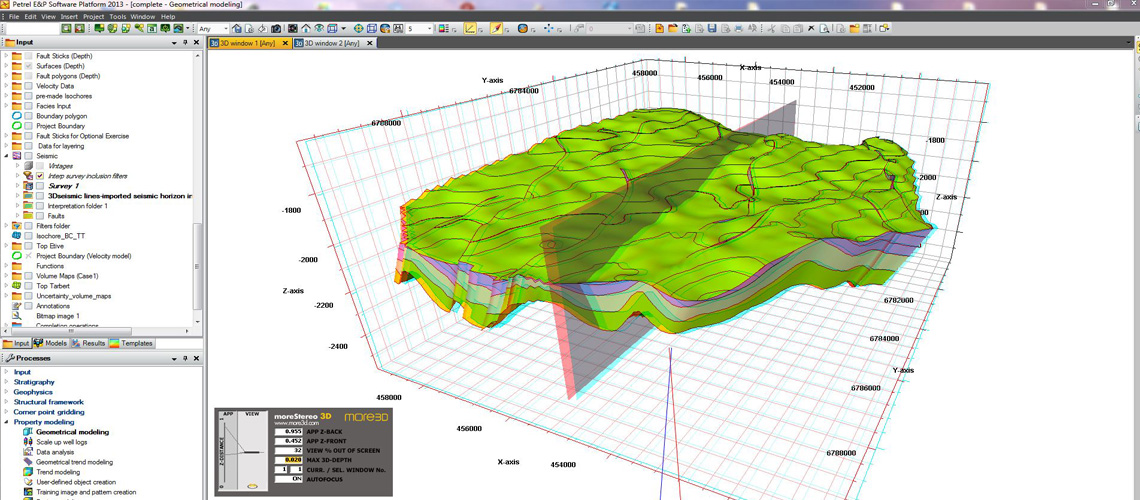The height and width of the screenshot is (500, 1140).
Task: Open the Tools menu
Action: click(117, 16)
